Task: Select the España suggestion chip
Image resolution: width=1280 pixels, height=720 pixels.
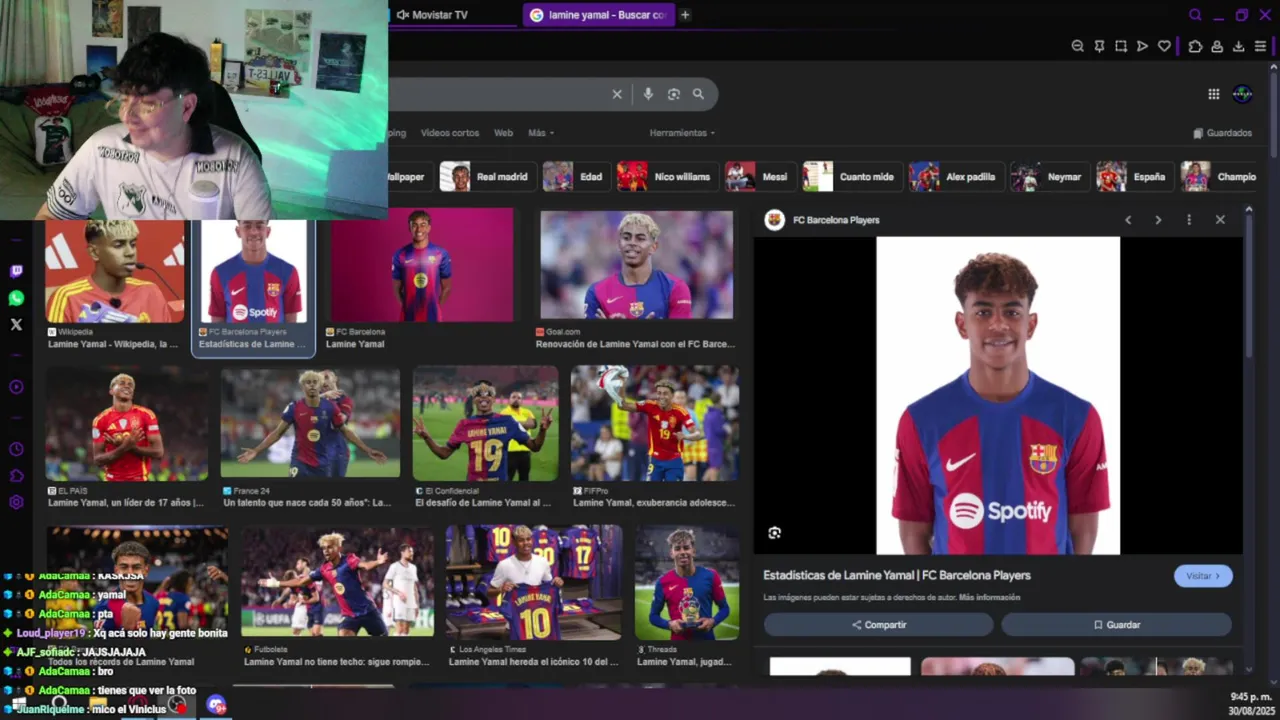Action: point(1133,177)
